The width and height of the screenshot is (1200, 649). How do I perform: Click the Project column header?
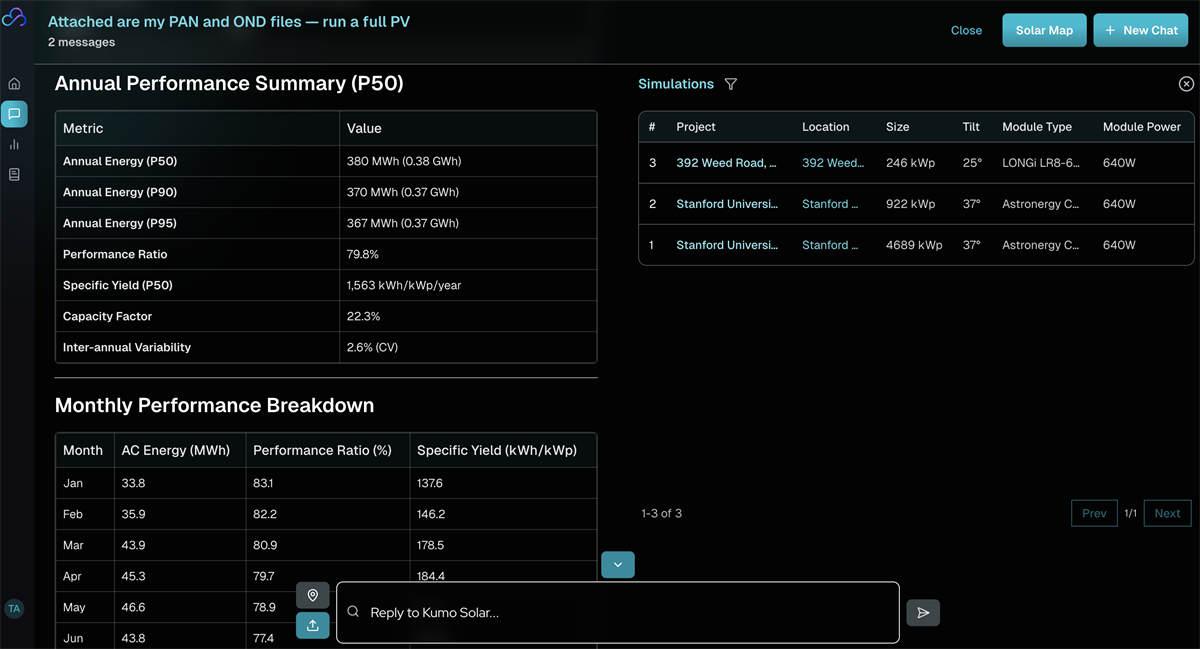696,127
